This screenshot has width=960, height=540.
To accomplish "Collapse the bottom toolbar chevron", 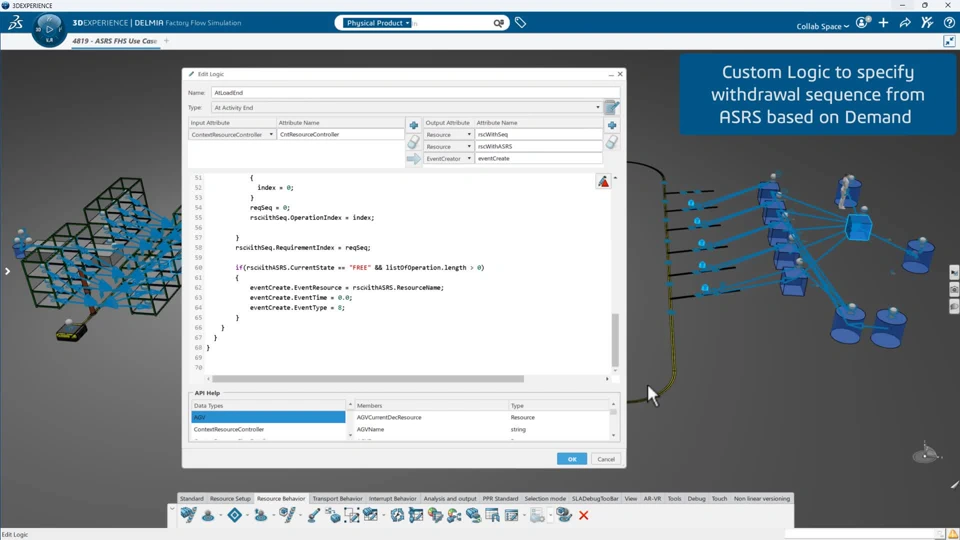I will 172,509.
